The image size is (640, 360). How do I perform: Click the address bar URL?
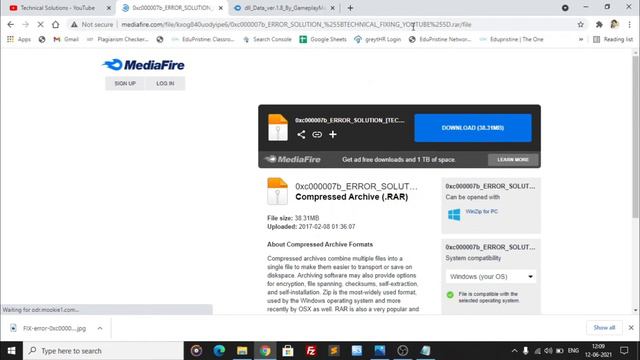click(x=296, y=24)
